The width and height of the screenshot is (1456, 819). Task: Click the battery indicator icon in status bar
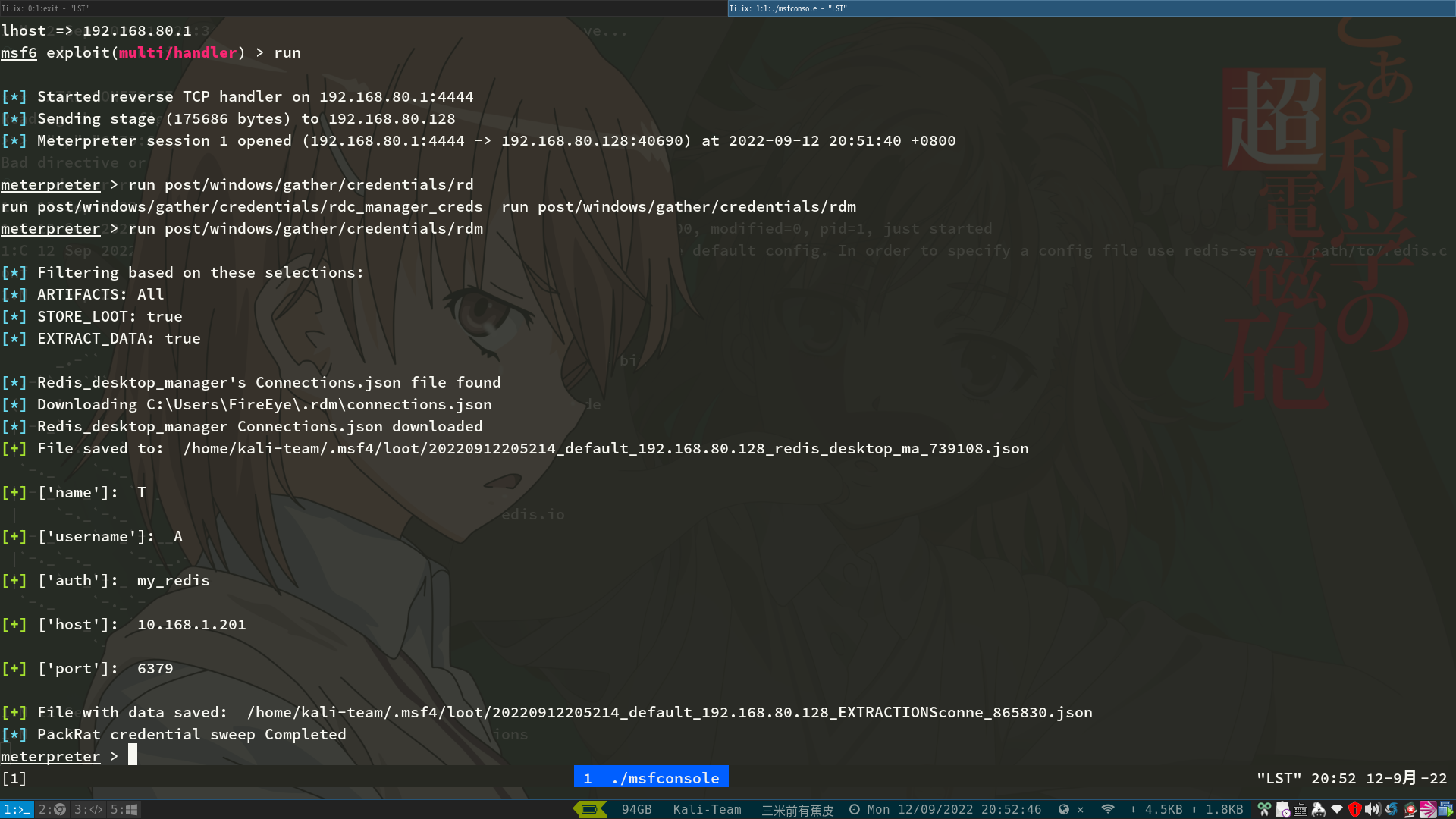coord(589,810)
